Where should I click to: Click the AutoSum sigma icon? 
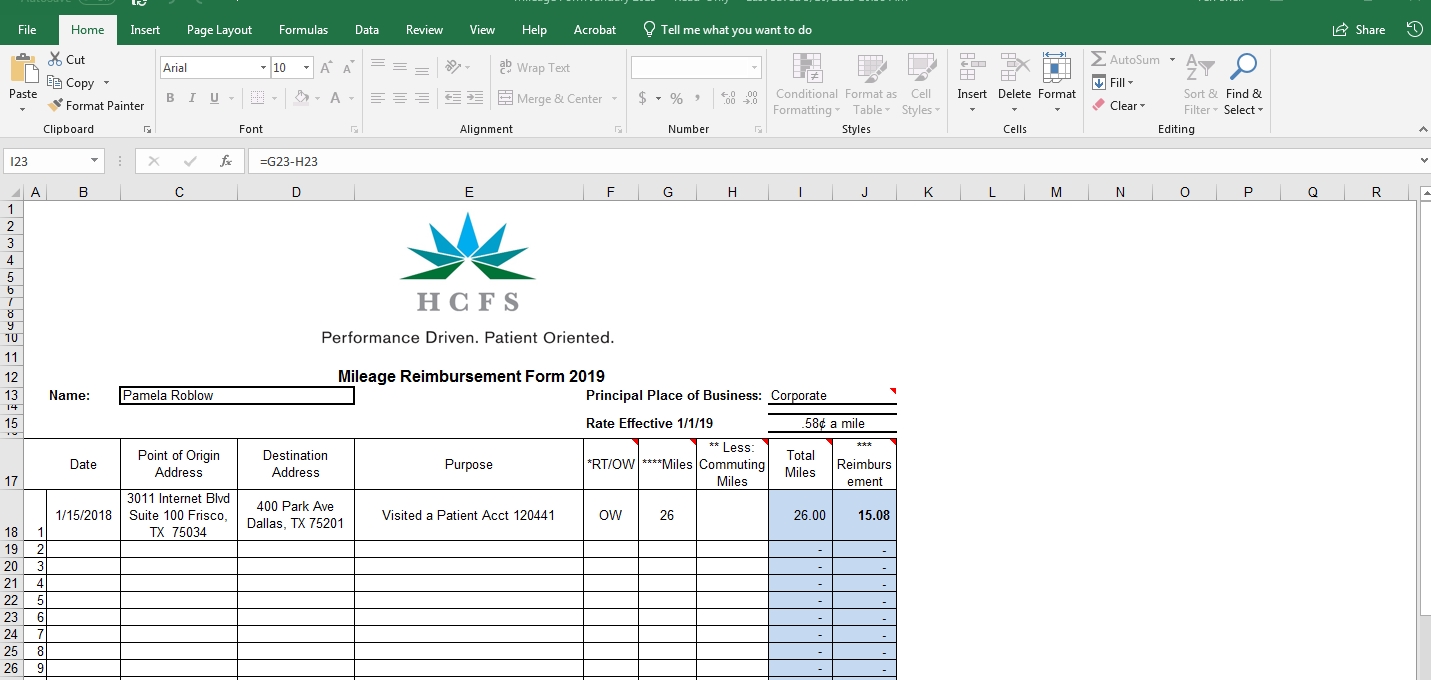(x=1099, y=60)
